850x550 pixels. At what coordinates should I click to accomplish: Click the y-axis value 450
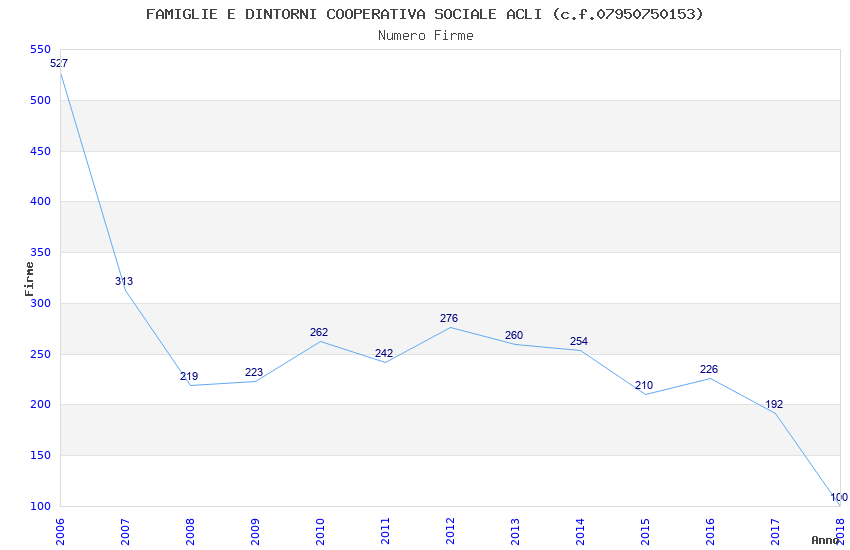click(x=40, y=151)
